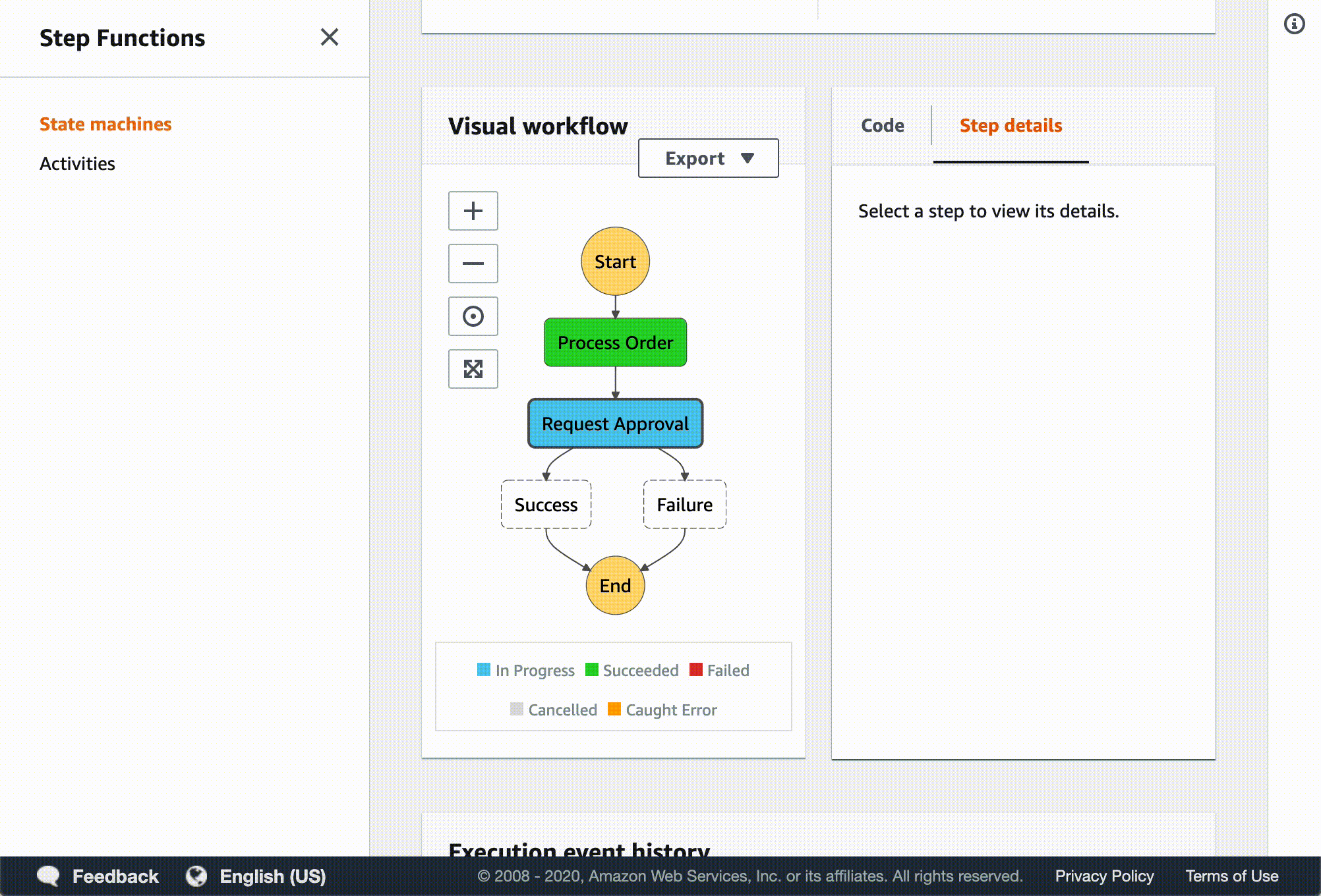Switch to the Code tab
Screen dimensions: 1321x896
click(x=882, y=125)
